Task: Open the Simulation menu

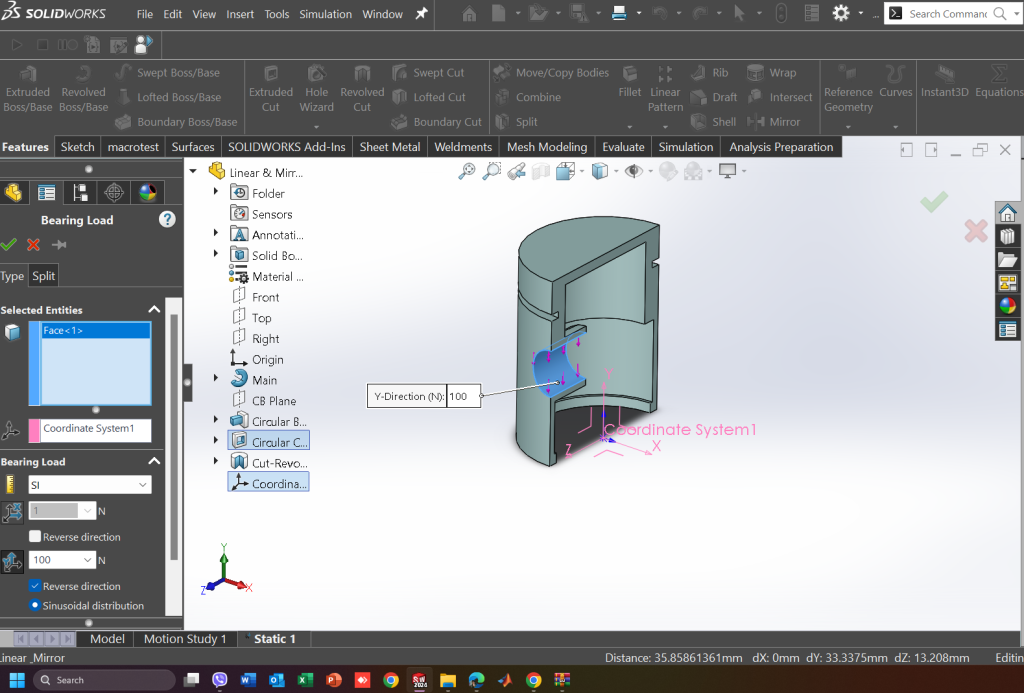Action: click(x=325, y=14)
